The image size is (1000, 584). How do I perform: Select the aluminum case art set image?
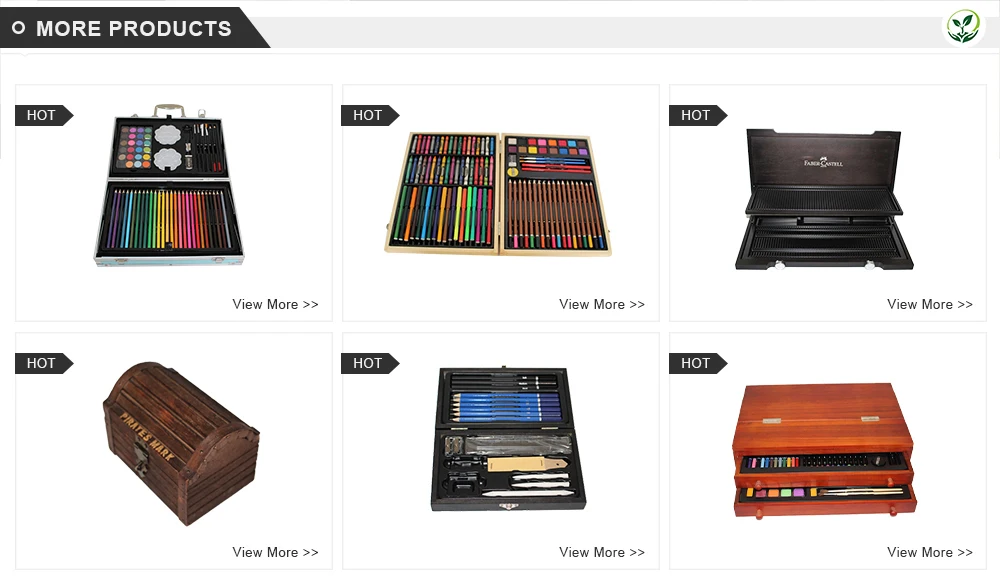169,185
